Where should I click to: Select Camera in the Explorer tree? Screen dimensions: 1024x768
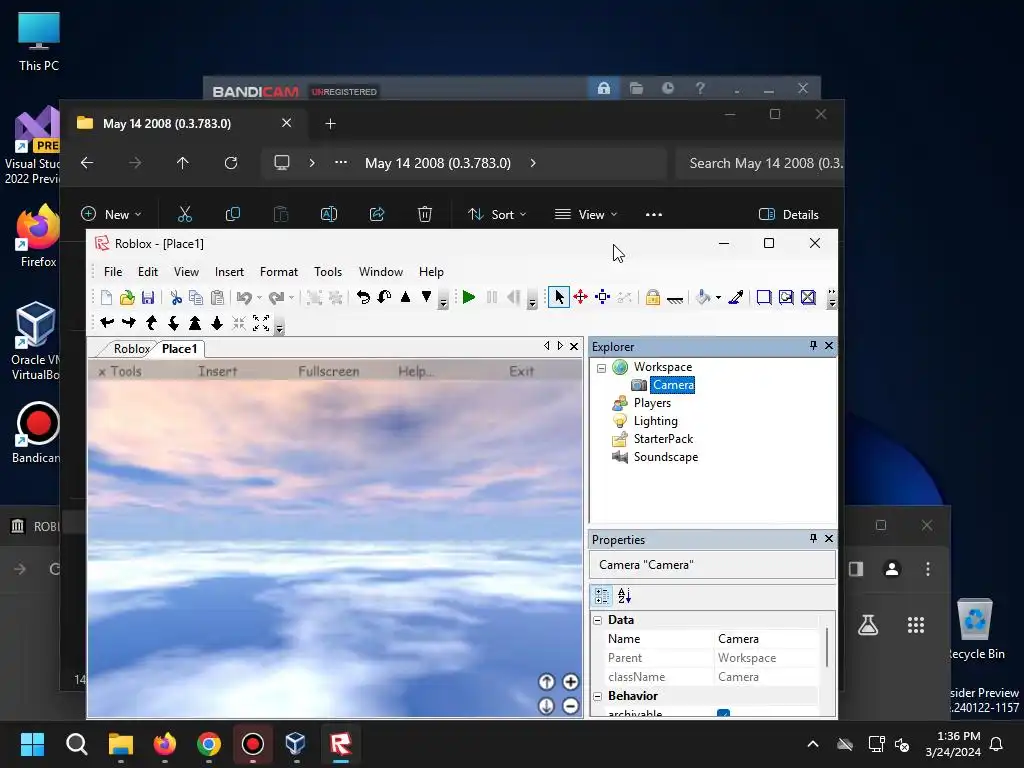point(673,385)
